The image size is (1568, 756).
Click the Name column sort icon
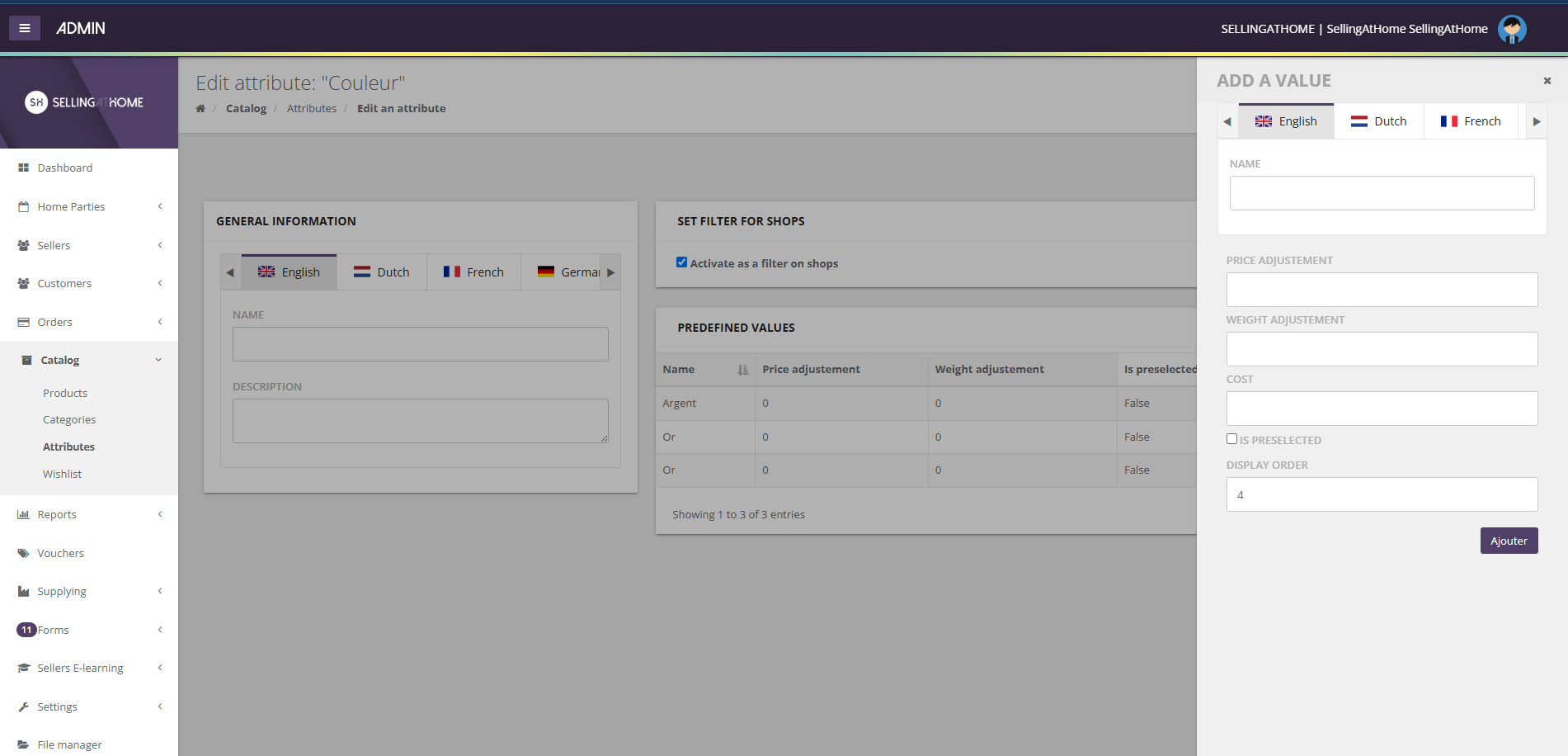coord(742,370)
